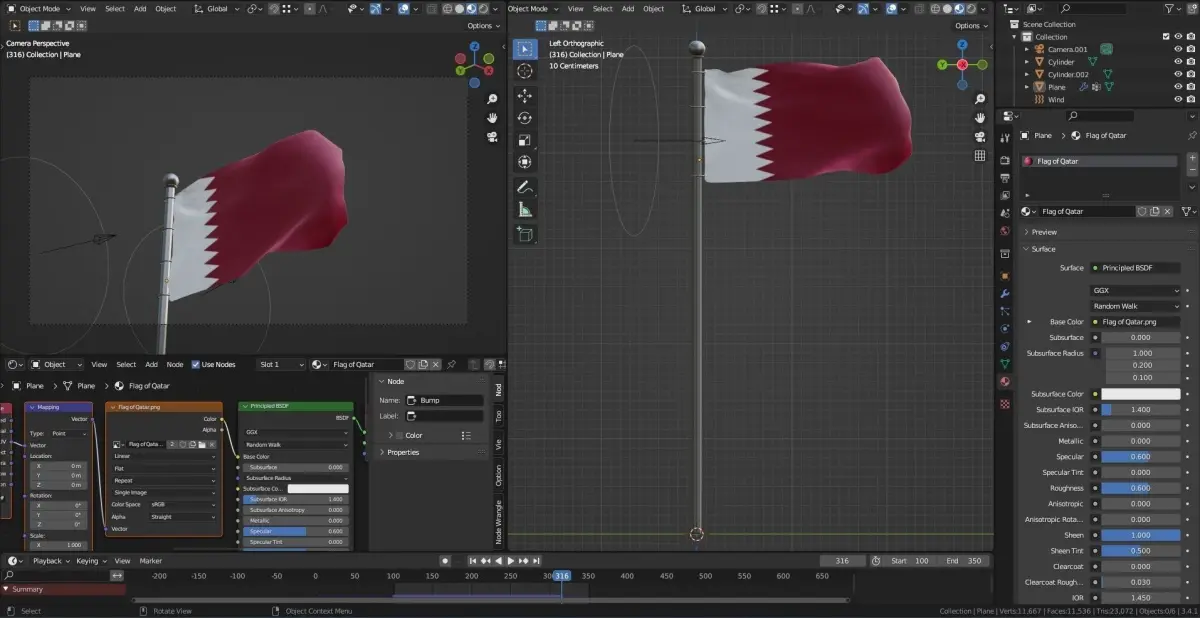Activate the Transform tool in right viewport
Screen dimensions: 1200x618
[x=525, y=162]
